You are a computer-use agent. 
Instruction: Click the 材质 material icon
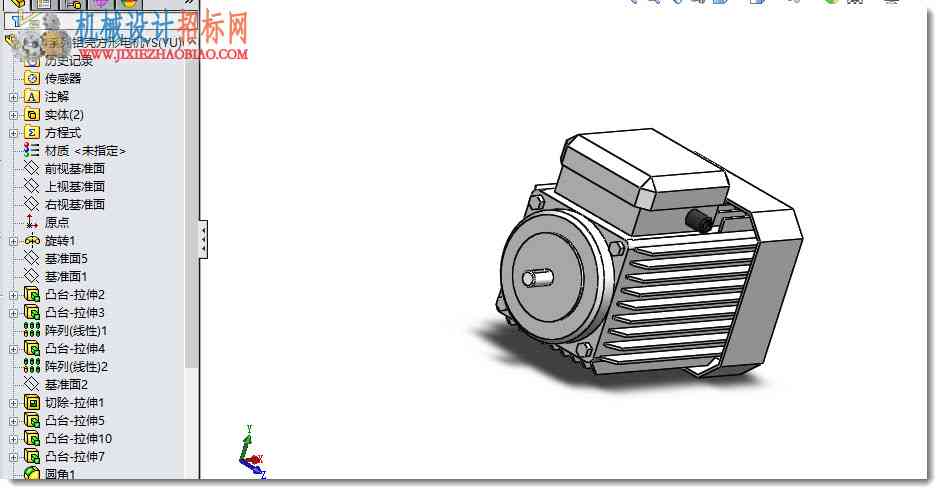click(x=32, y=150)
